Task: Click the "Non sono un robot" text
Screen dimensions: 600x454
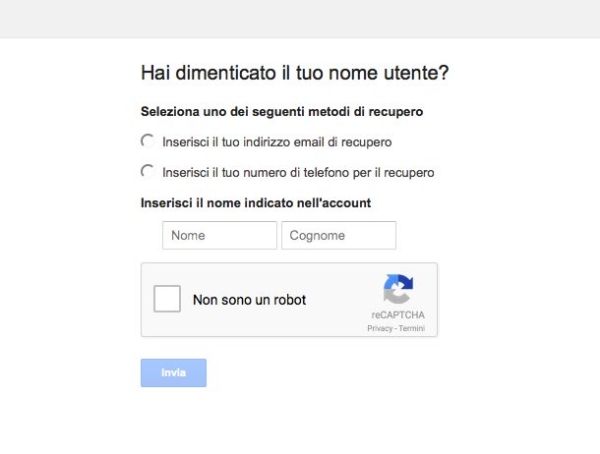Action: click(x=249, y=299)
